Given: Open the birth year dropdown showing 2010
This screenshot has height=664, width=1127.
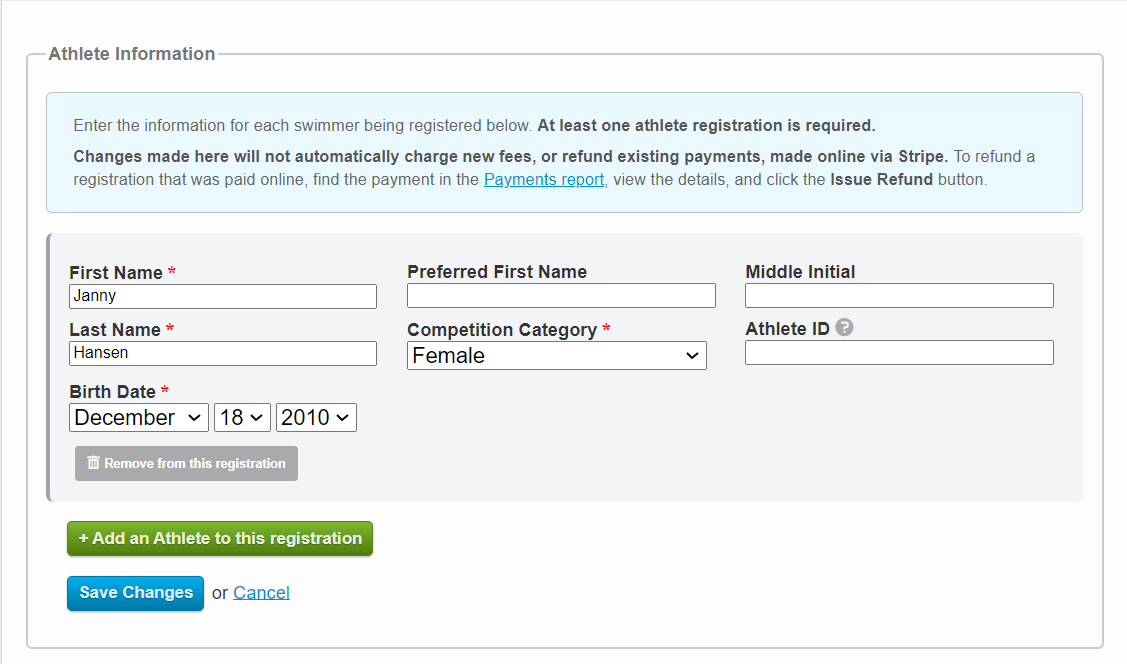Looking at the screenshot, I should coord(316,417).
